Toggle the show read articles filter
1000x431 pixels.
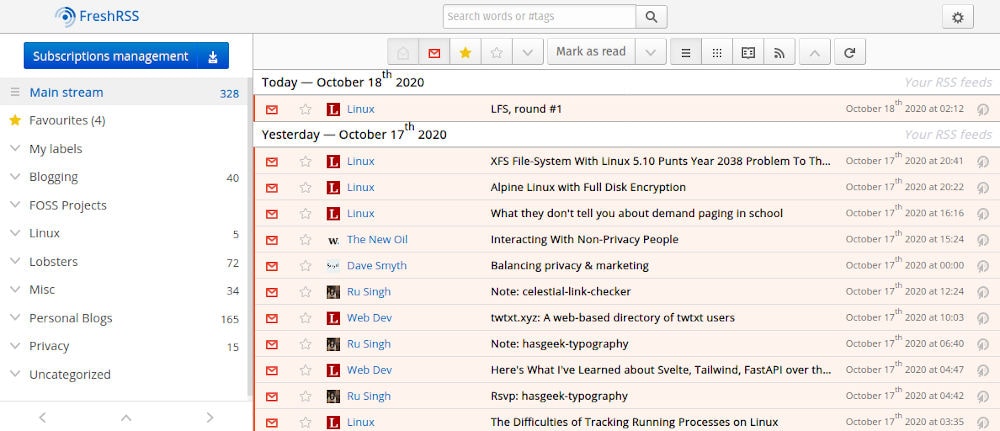(403, 52)
